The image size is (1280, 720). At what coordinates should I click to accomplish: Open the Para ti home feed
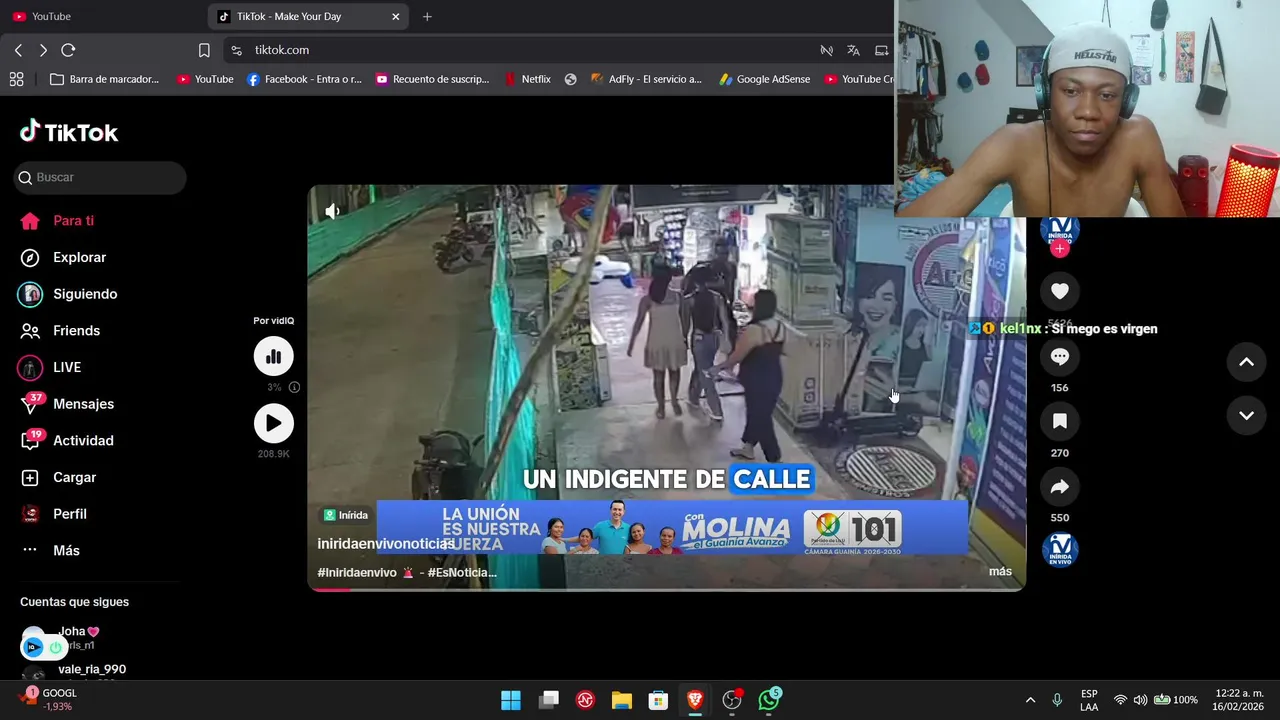pos(57,221)
